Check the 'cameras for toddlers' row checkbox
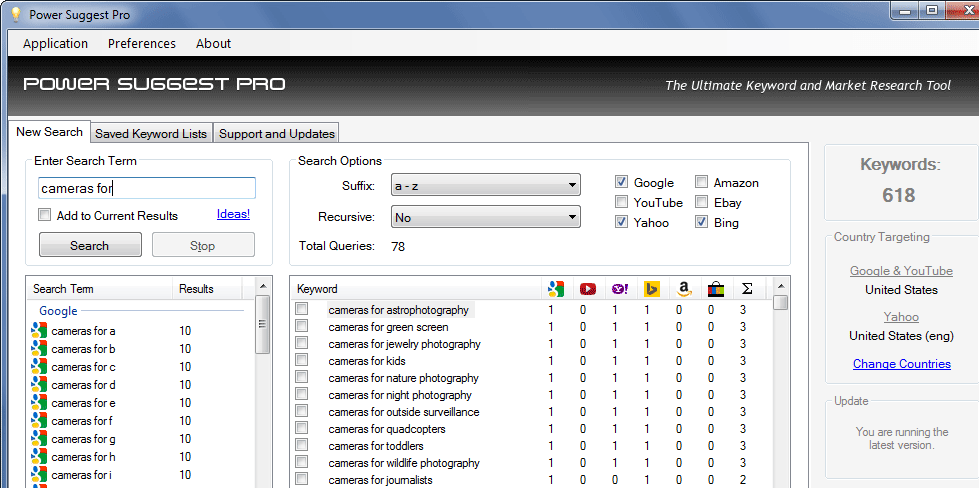Screen dimensions: 979x488 coord(302,445)
